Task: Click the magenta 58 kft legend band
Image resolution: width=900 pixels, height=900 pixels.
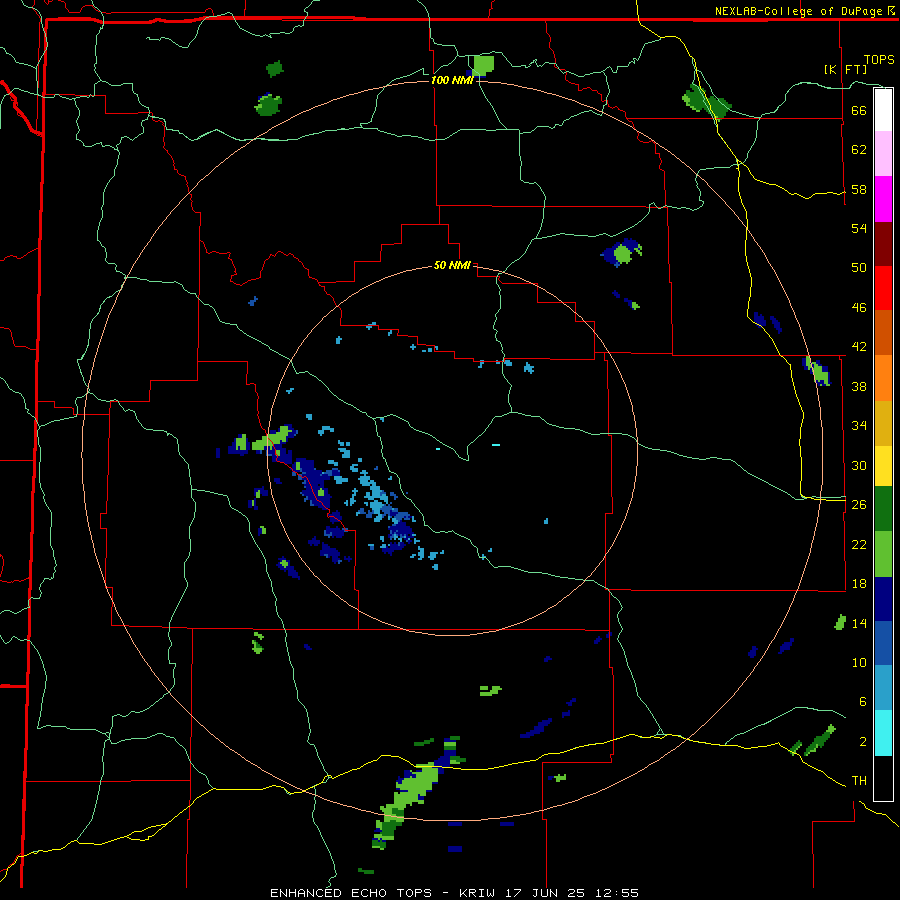Action: tap(883, 199)
